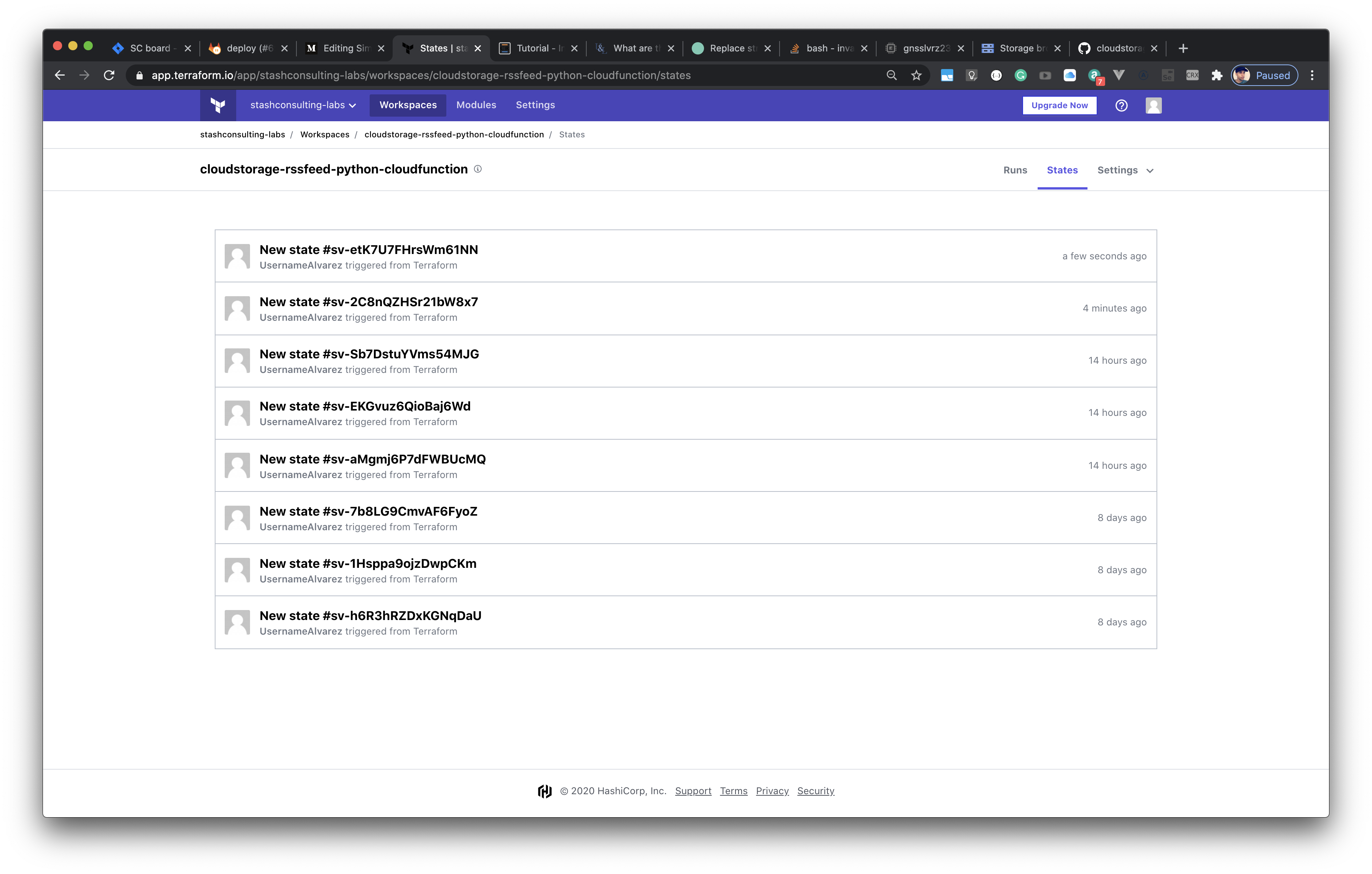Click the browser forward arrow
This screenshot has height=874, width=1372.
click(84, 75)
